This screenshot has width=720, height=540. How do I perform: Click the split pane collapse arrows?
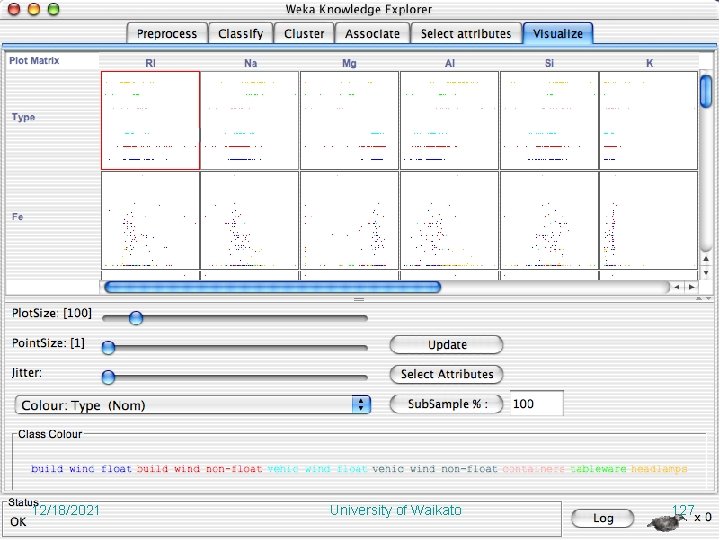tap(704, 298)
